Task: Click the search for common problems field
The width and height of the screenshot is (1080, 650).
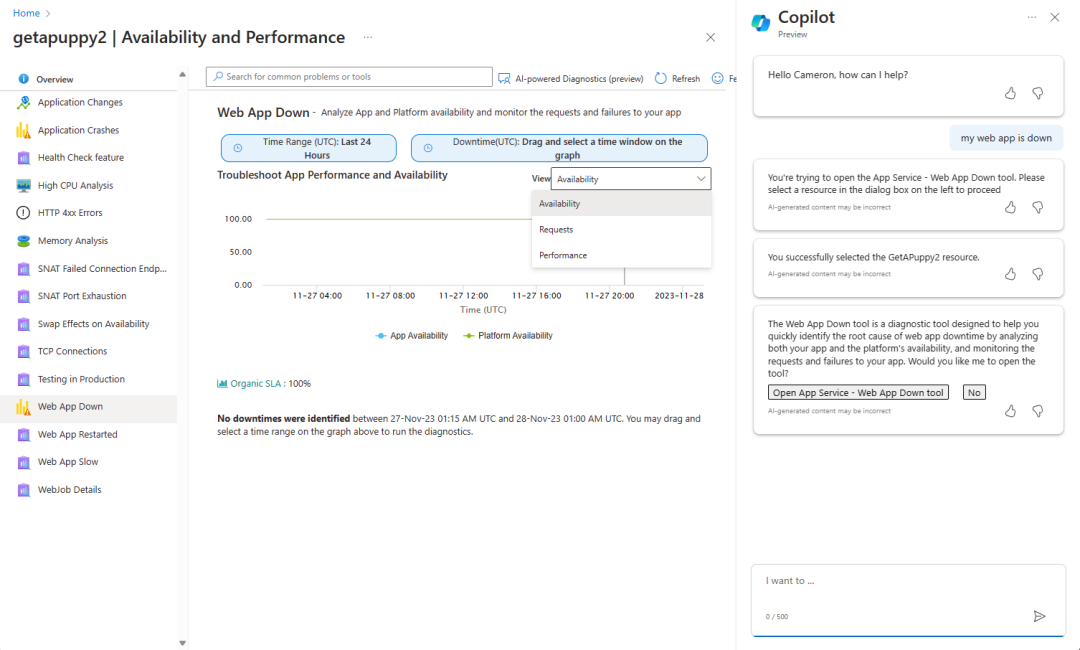Action: click(x=350, y=77)
